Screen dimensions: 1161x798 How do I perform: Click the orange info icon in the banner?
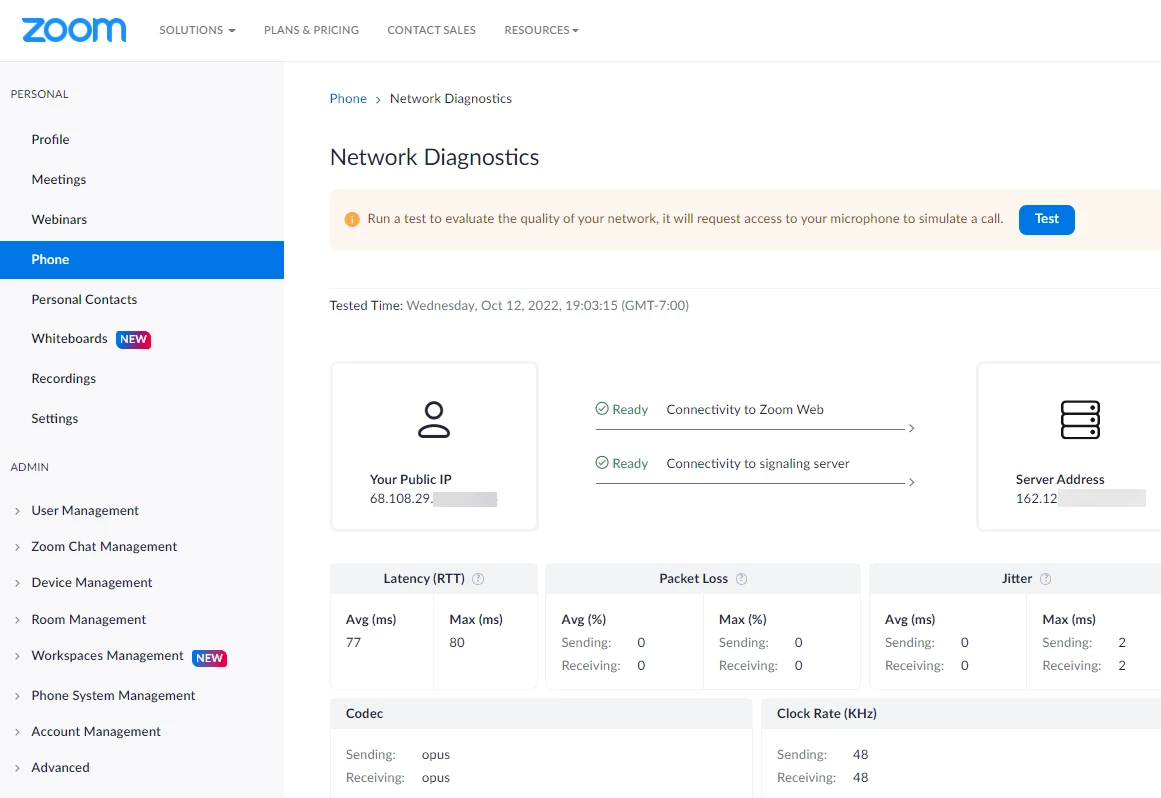tap(352, 219)
